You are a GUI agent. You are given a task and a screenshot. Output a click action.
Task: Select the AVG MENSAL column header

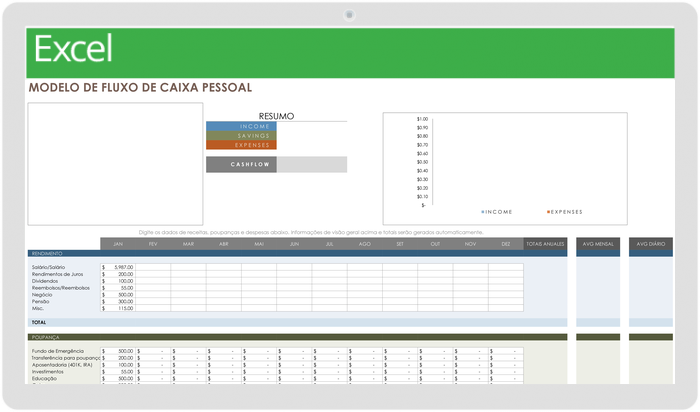point(598,244)
